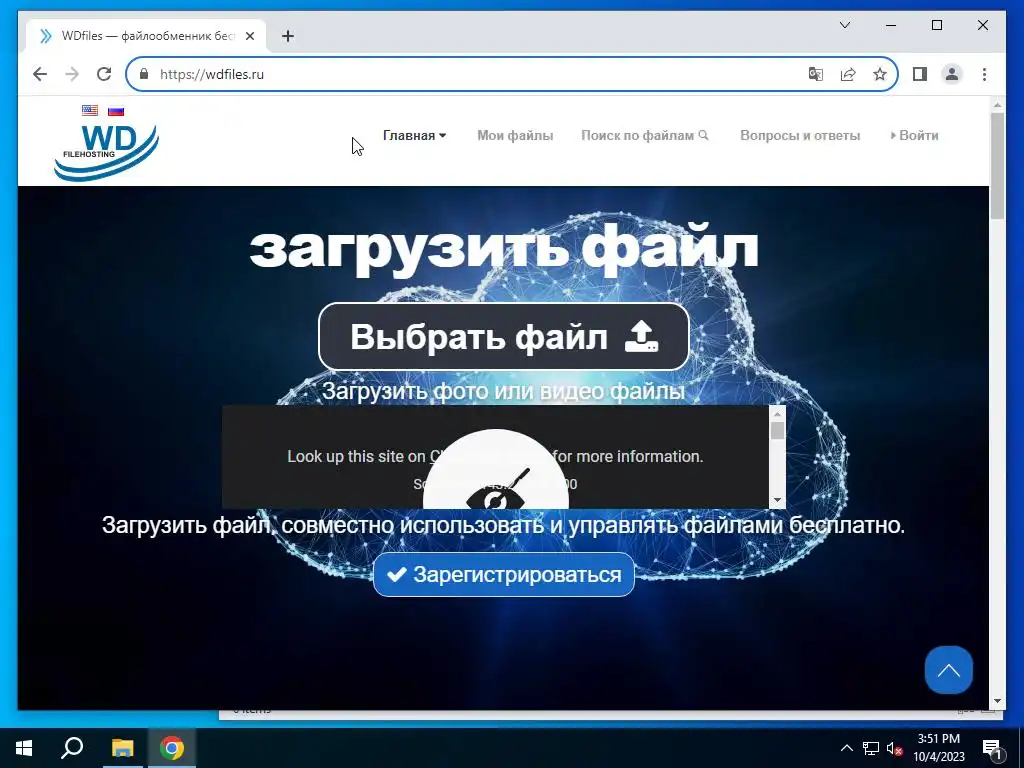Open Вопросы и ответы menu item
The width and height of the screenshot is (1024, 768).
coord(800,135)
